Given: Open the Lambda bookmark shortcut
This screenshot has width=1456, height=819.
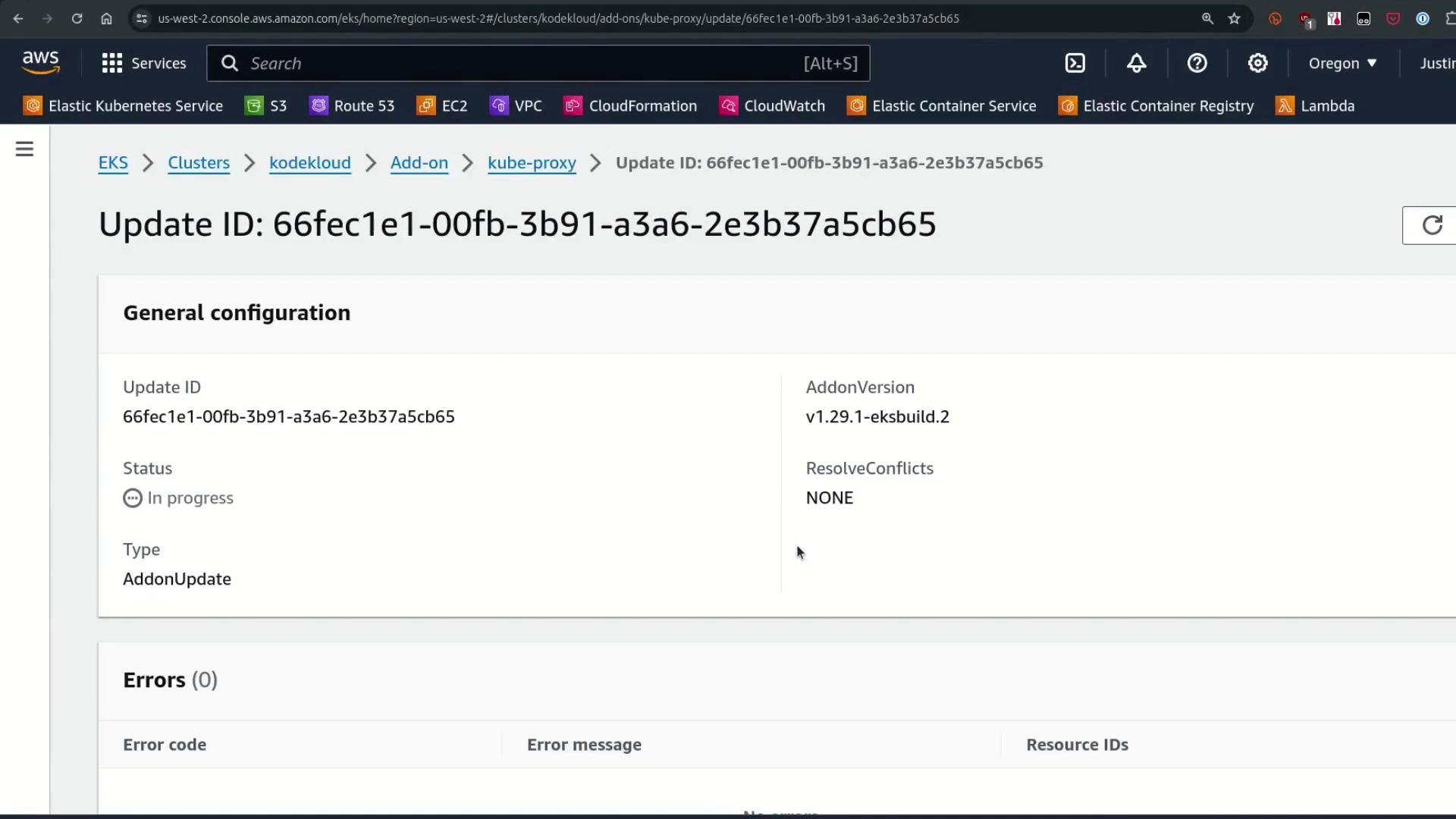Looking at the screenshot, I should (x=1316, y=106).
